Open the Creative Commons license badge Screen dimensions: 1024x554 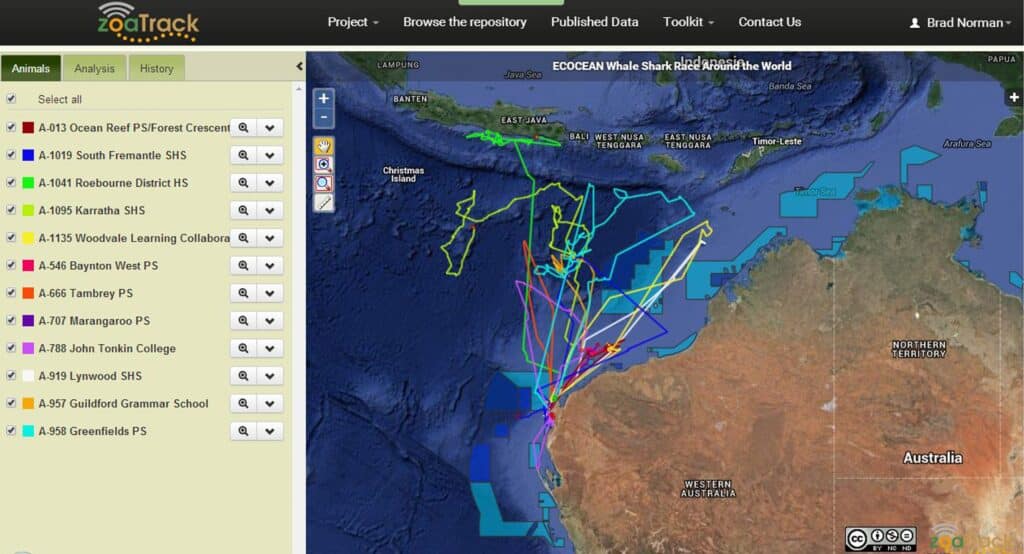tap(880, 539)
